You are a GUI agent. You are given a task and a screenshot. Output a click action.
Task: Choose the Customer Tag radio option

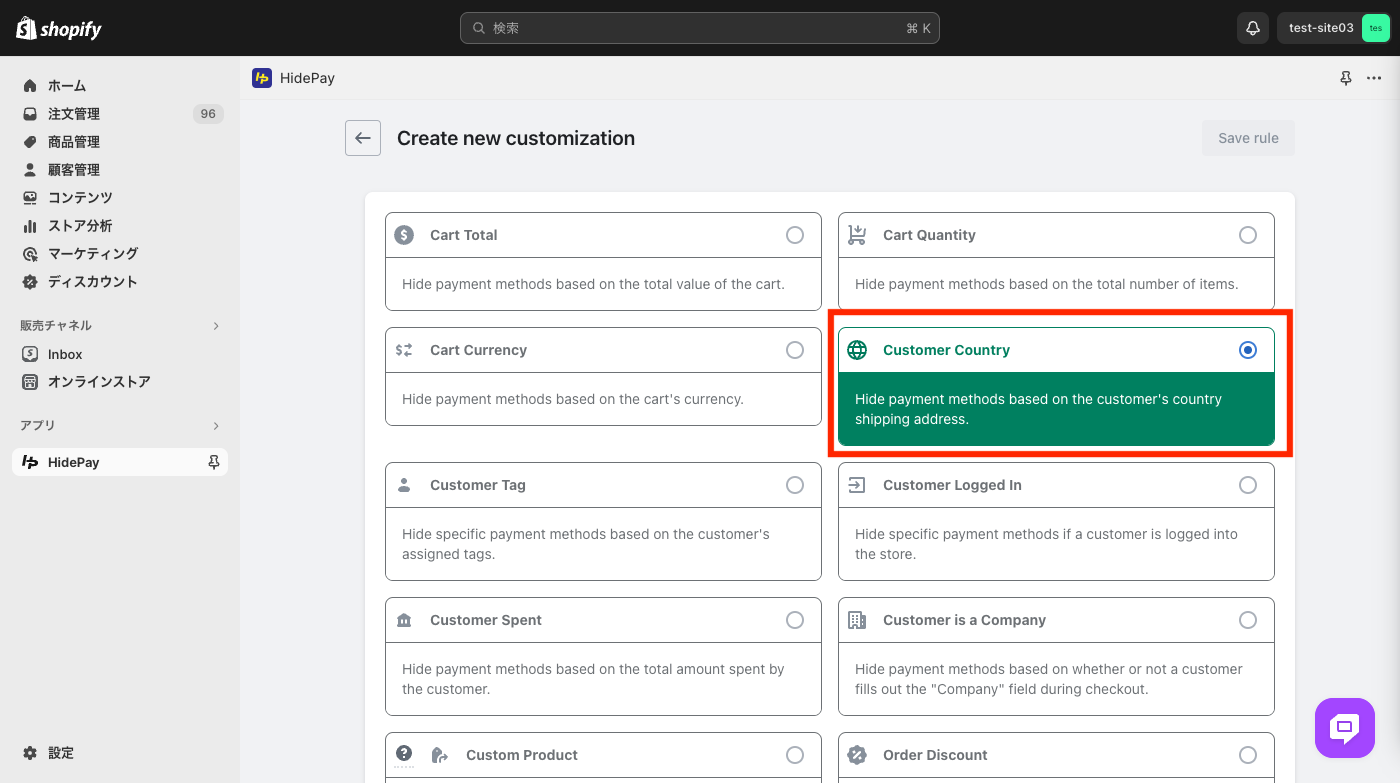[x=795, y=485]
